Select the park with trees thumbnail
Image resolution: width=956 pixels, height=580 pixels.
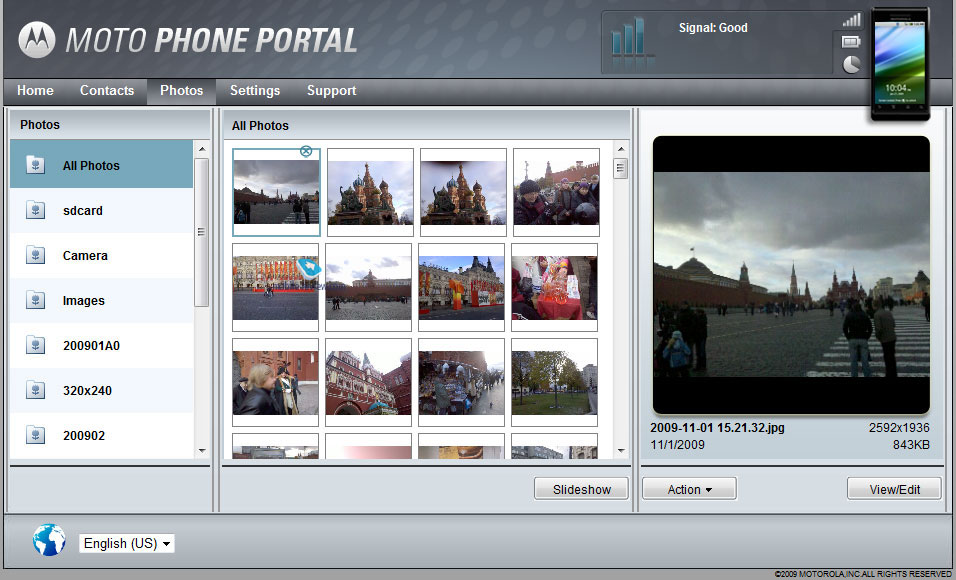554,382
